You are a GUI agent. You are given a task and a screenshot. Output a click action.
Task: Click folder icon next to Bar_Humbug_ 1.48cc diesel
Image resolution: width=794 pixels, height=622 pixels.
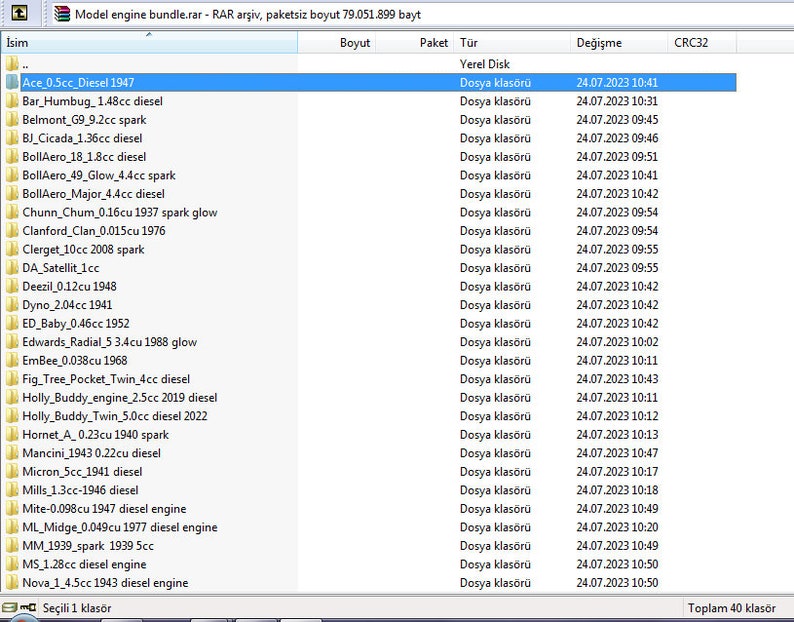[x=12, y=101]
